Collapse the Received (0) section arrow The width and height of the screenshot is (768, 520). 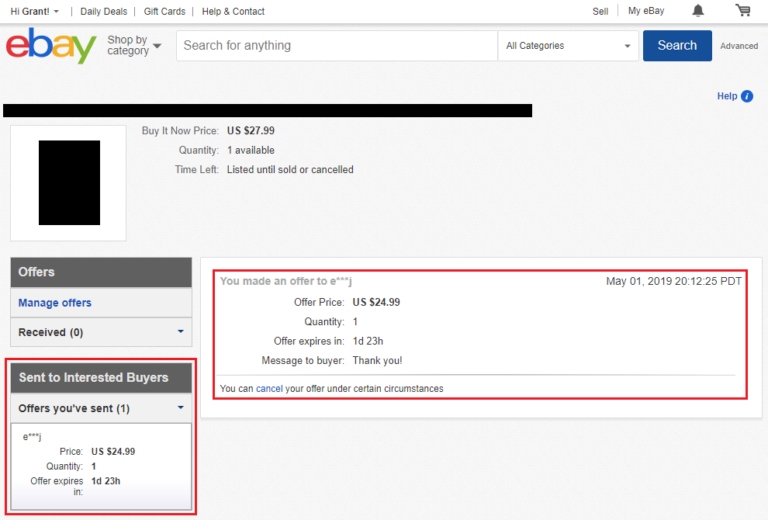tap(181, 331)
